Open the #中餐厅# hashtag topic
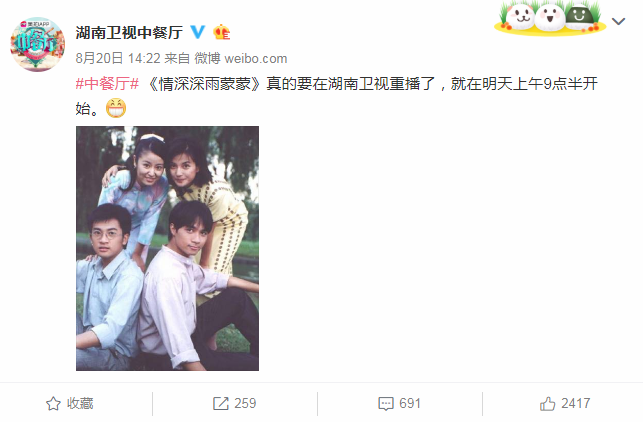Viewport: 643px width, 422px height. (107, 84)
